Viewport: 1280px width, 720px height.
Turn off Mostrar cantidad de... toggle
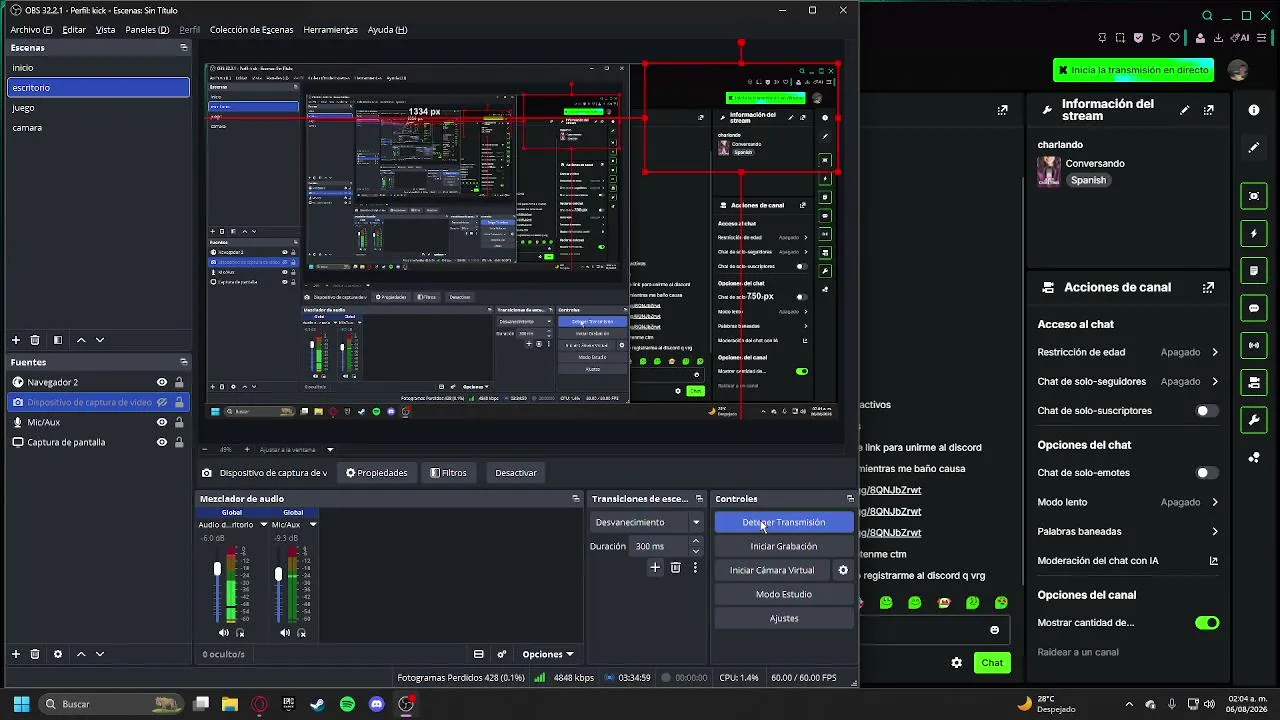tap(1207, 623)
